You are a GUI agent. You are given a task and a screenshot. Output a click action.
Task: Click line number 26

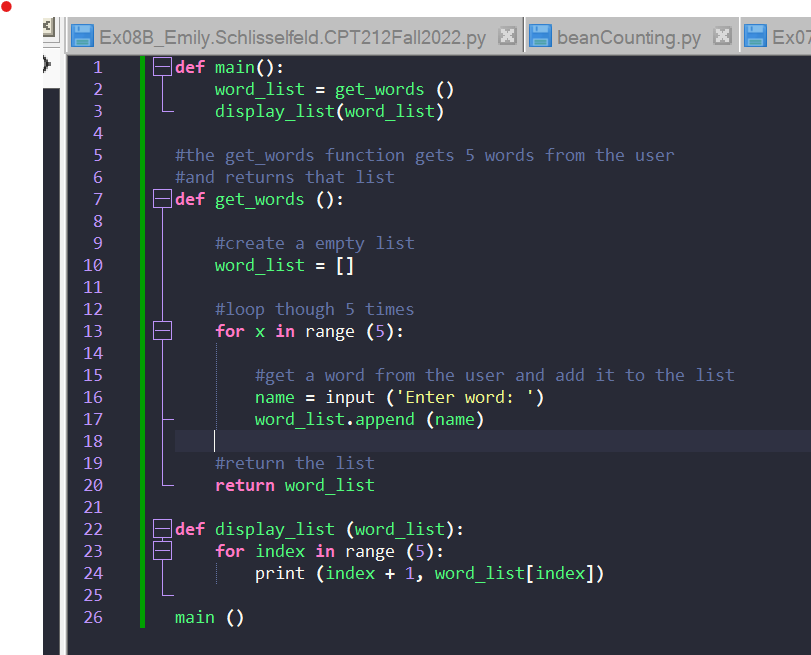pos(93,616)
